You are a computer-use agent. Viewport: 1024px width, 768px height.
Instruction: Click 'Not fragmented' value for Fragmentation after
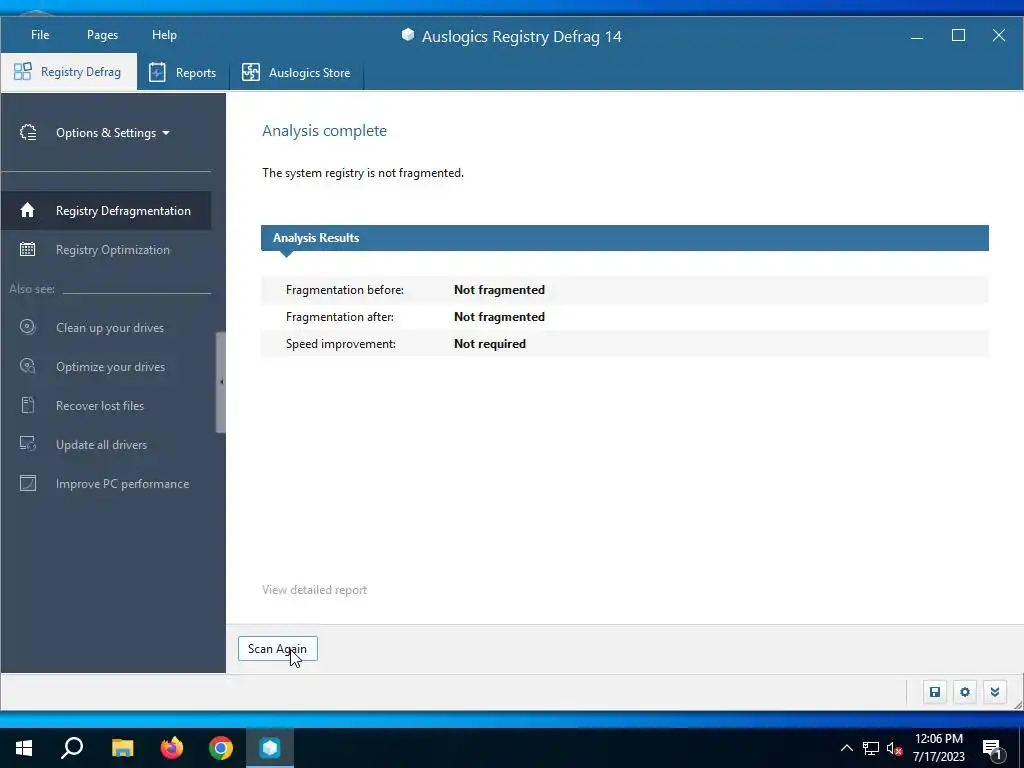499,317
